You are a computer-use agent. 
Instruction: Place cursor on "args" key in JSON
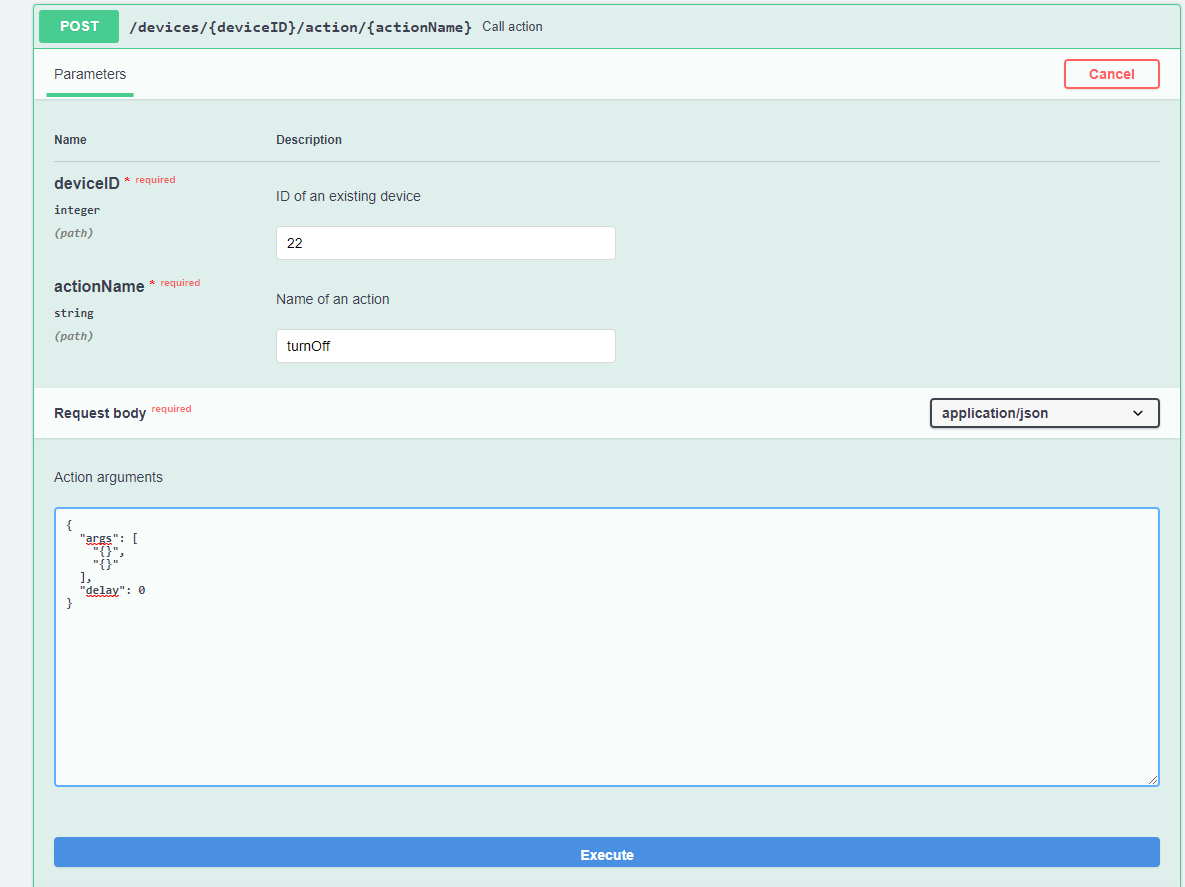pos(99,538)
